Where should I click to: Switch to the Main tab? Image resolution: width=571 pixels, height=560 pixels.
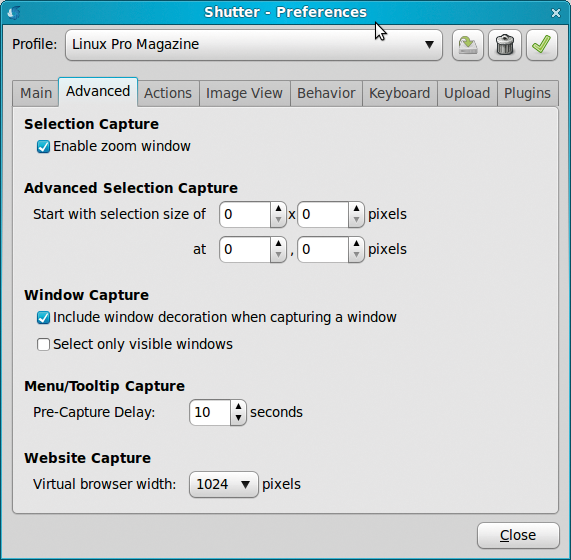[x=36, y=93]
